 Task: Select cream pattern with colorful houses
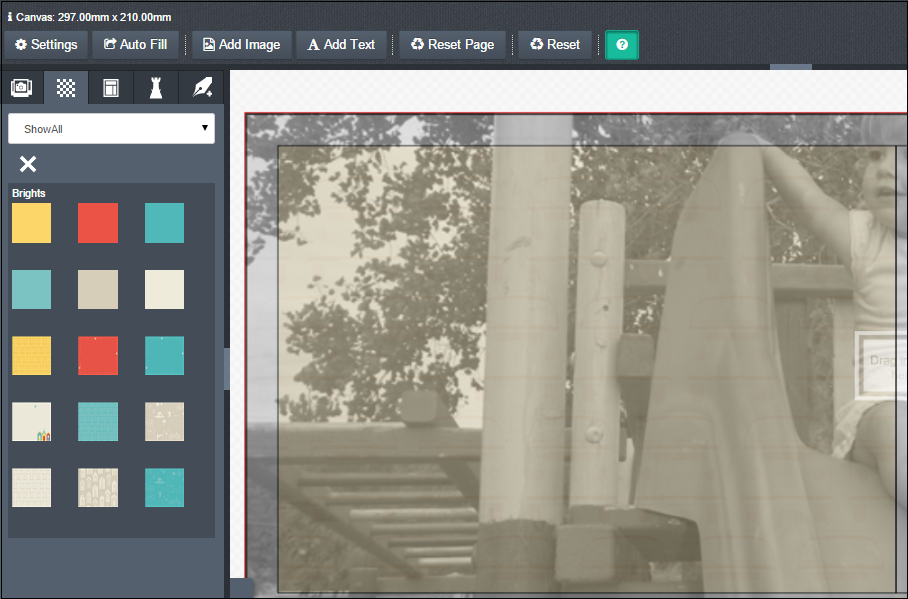[x=31, y=421]
